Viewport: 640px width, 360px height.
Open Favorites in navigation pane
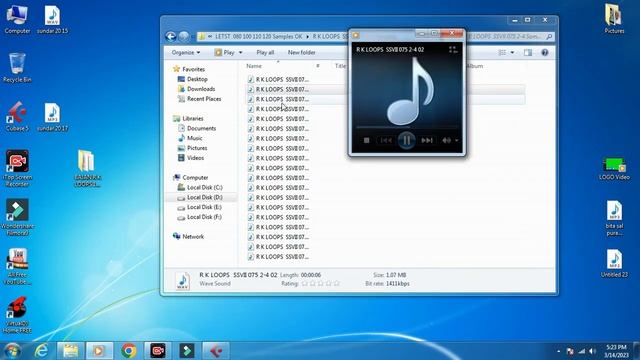click(193, 69)
